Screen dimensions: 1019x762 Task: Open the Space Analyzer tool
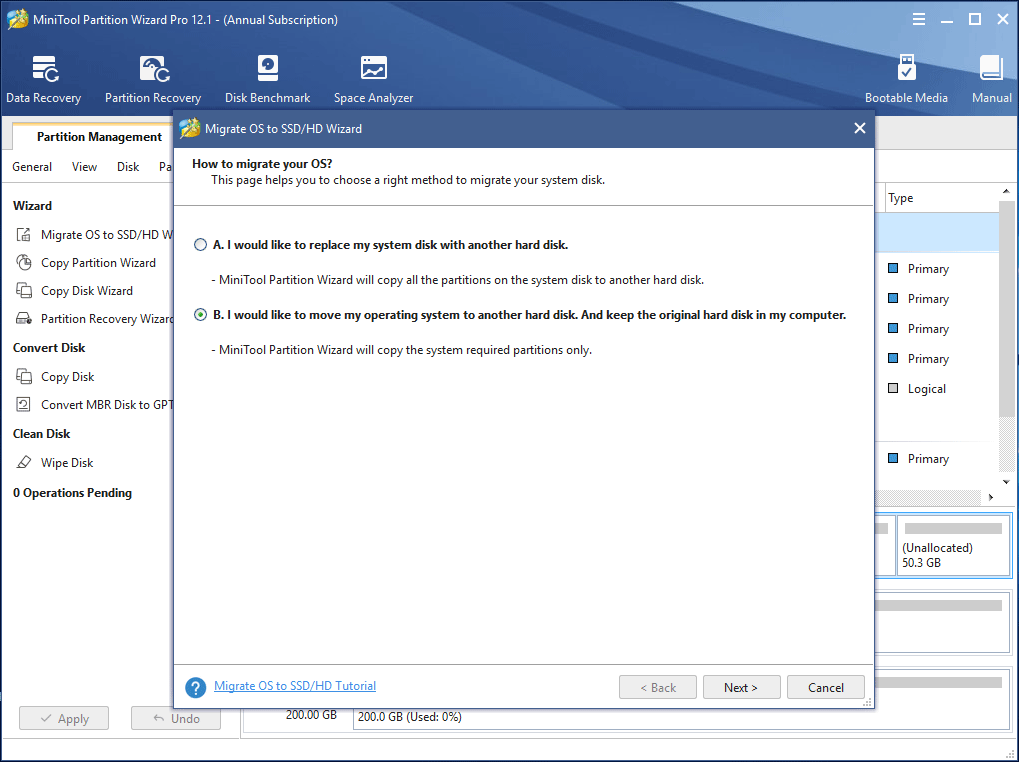click(374, 79)
